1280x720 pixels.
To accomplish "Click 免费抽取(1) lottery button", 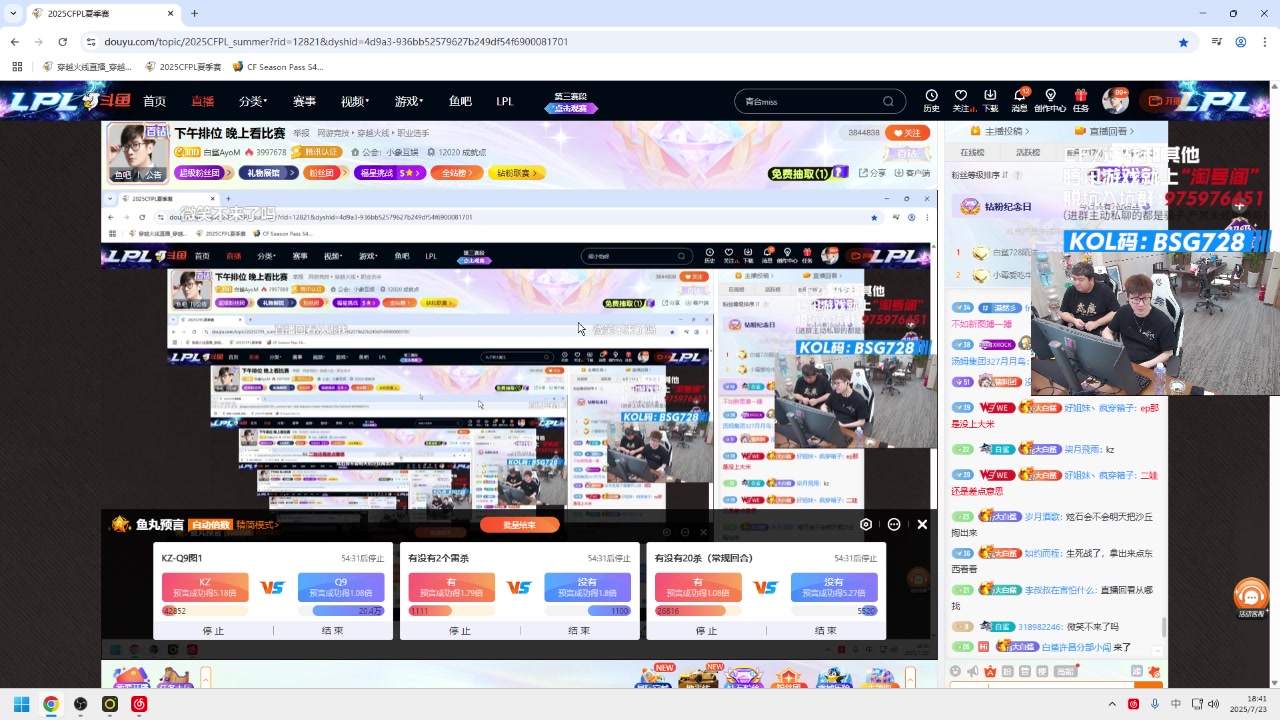I will click(x=807, y=173).
